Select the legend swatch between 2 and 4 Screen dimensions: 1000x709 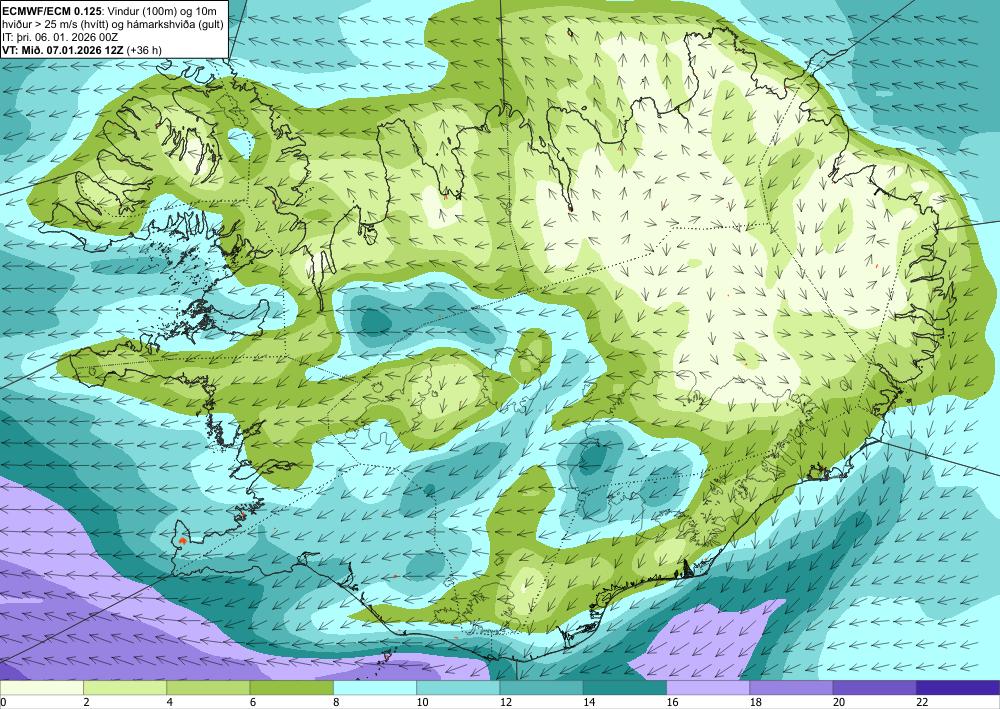pyautogui.click(x=125, y=688)
